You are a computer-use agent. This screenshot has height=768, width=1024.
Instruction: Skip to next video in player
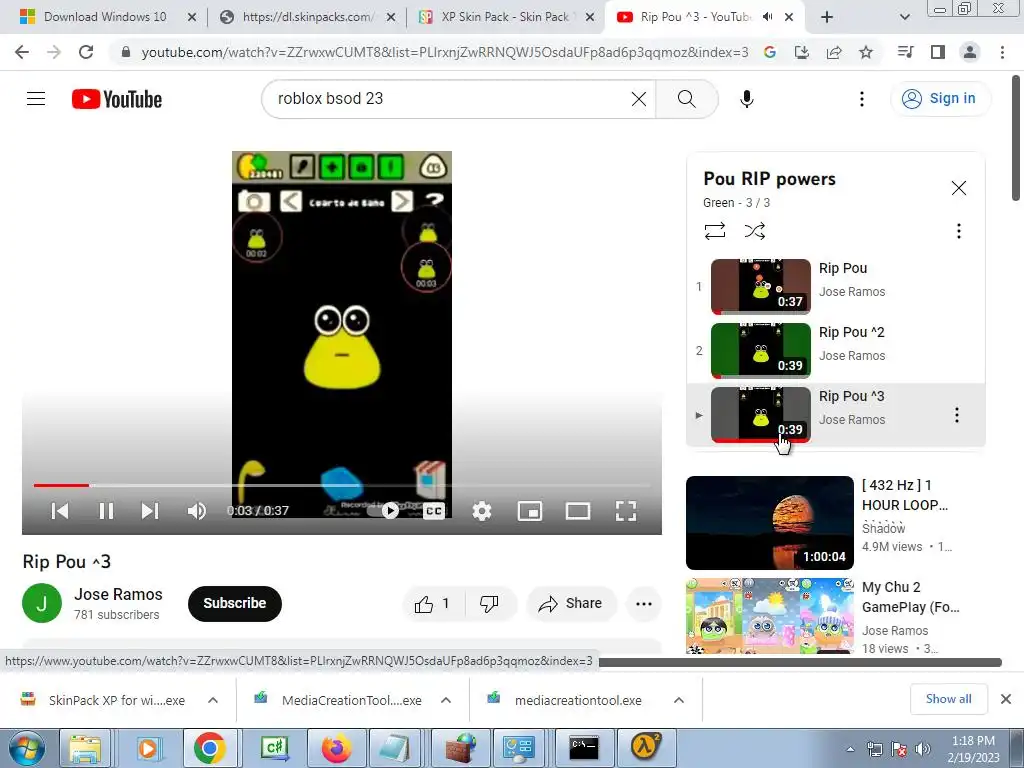[x=150, y=511]
